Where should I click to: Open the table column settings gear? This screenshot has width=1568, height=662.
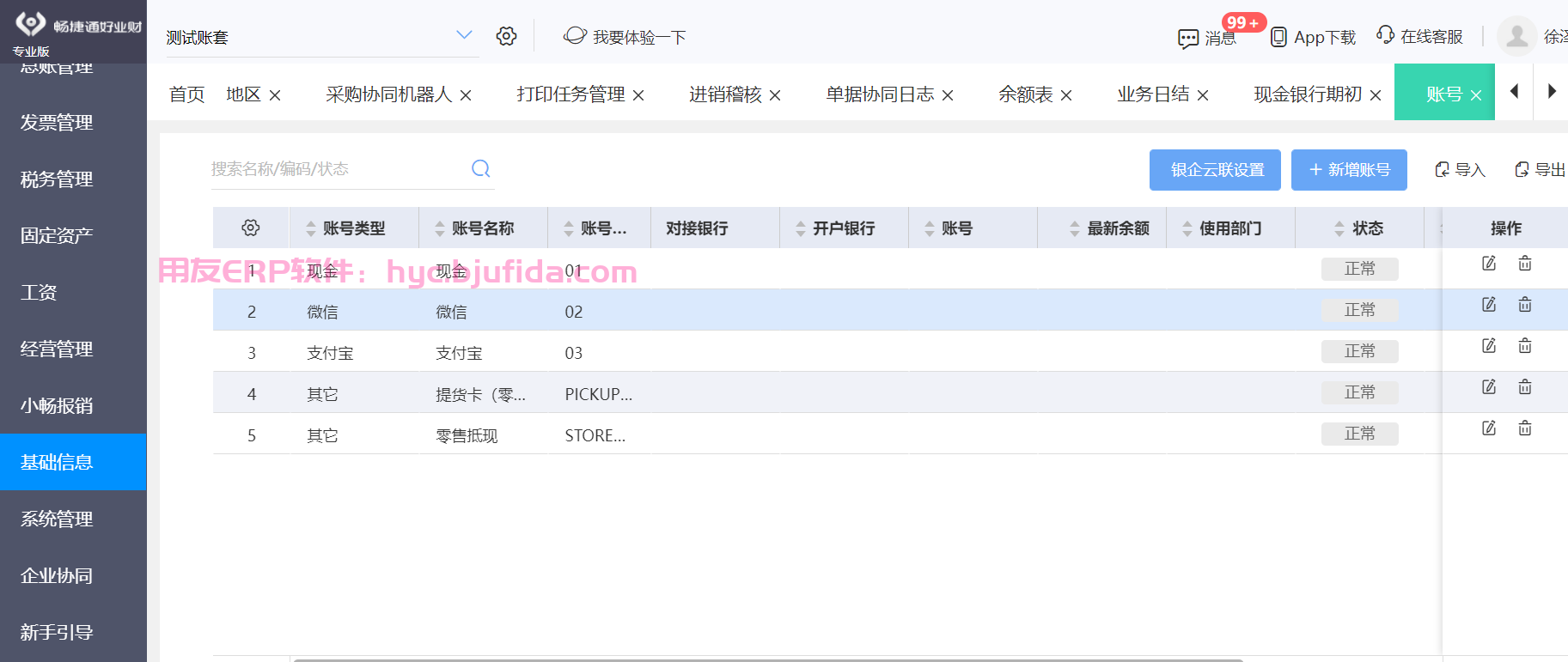(251, 228)
